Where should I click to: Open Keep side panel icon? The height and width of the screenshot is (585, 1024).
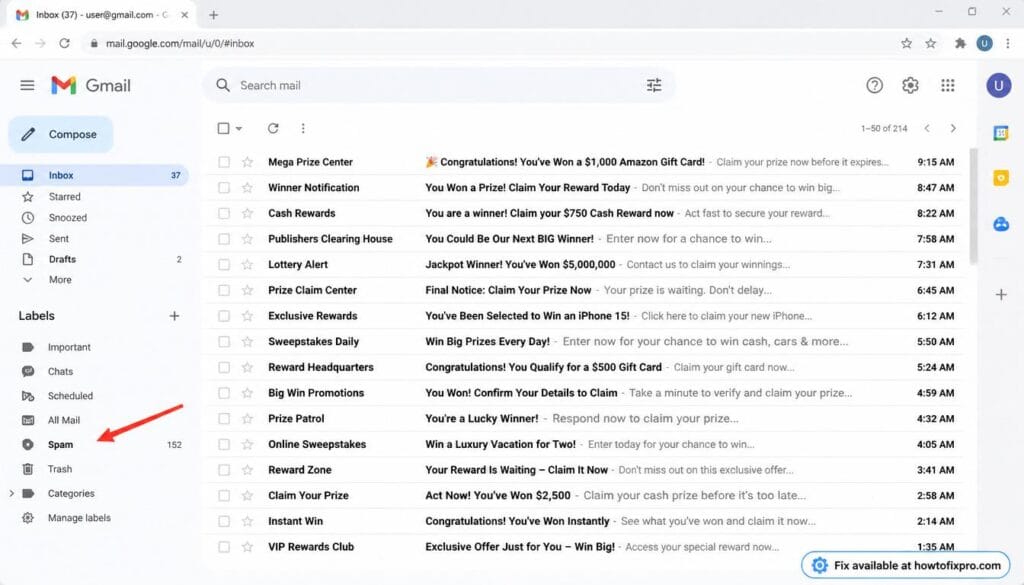(1000, 178)
